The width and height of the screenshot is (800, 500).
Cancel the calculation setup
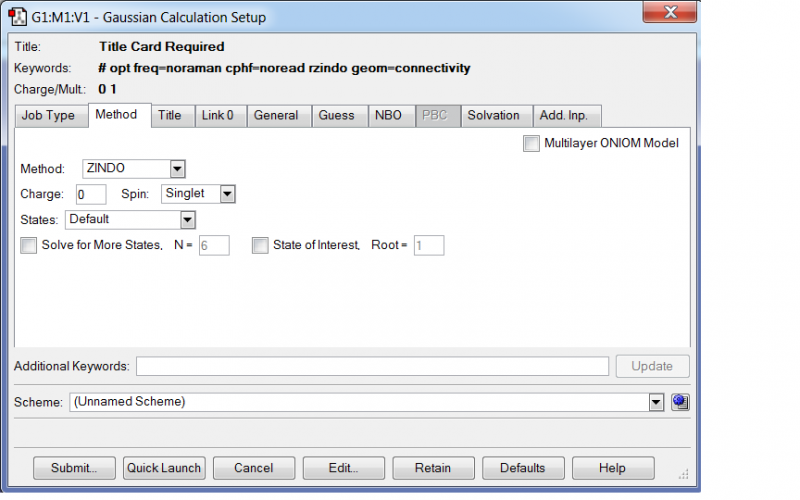click(254, 468)
